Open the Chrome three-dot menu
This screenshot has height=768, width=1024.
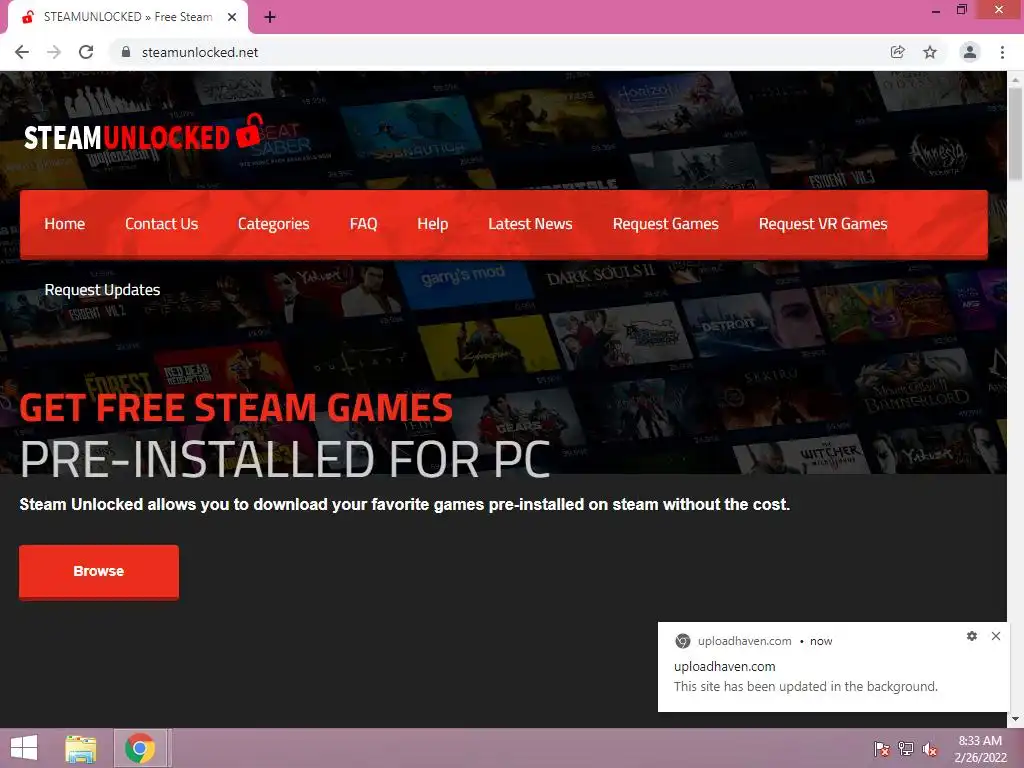point(1002,52)
